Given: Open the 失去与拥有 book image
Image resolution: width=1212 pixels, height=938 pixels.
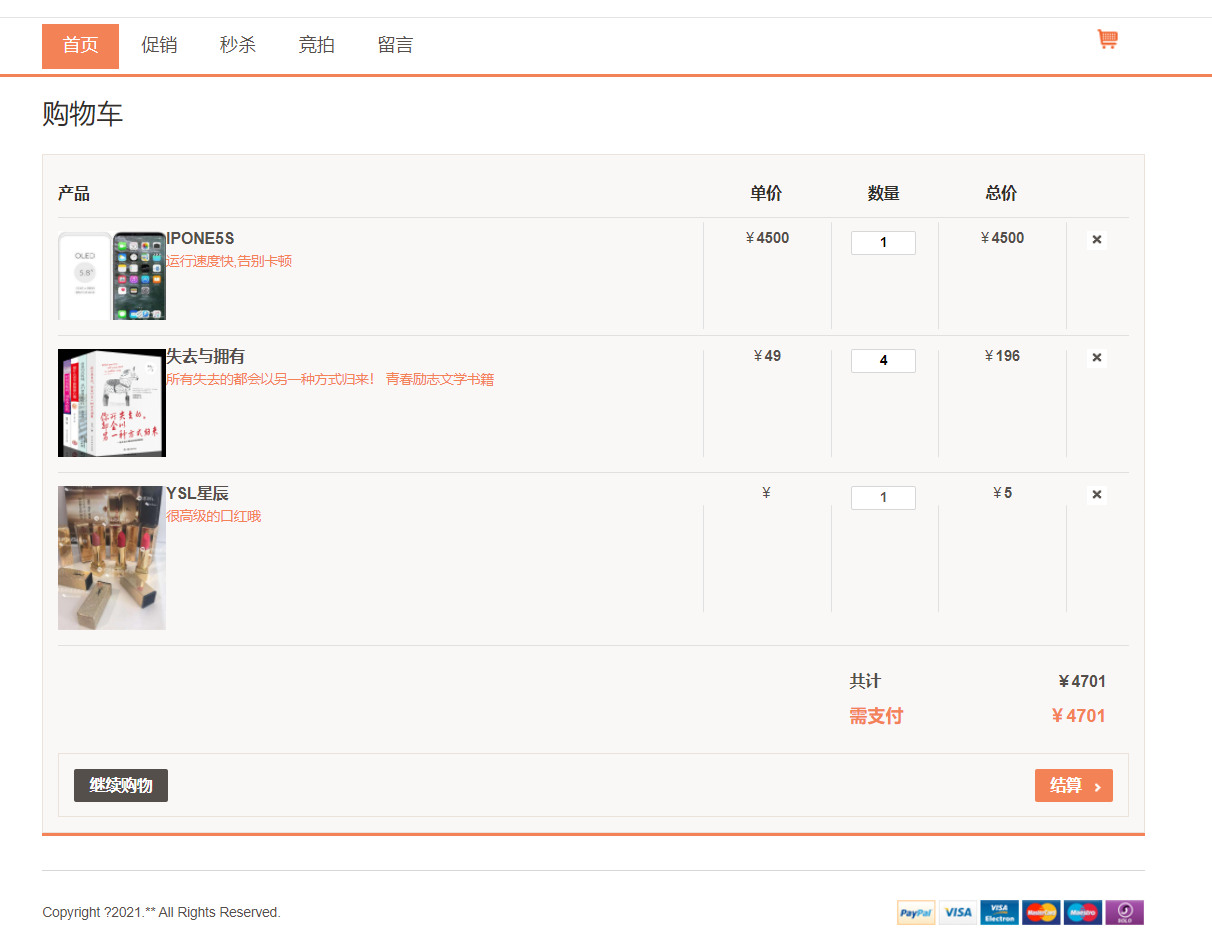Looking at the screenshot, I should [x=112, y=403].
